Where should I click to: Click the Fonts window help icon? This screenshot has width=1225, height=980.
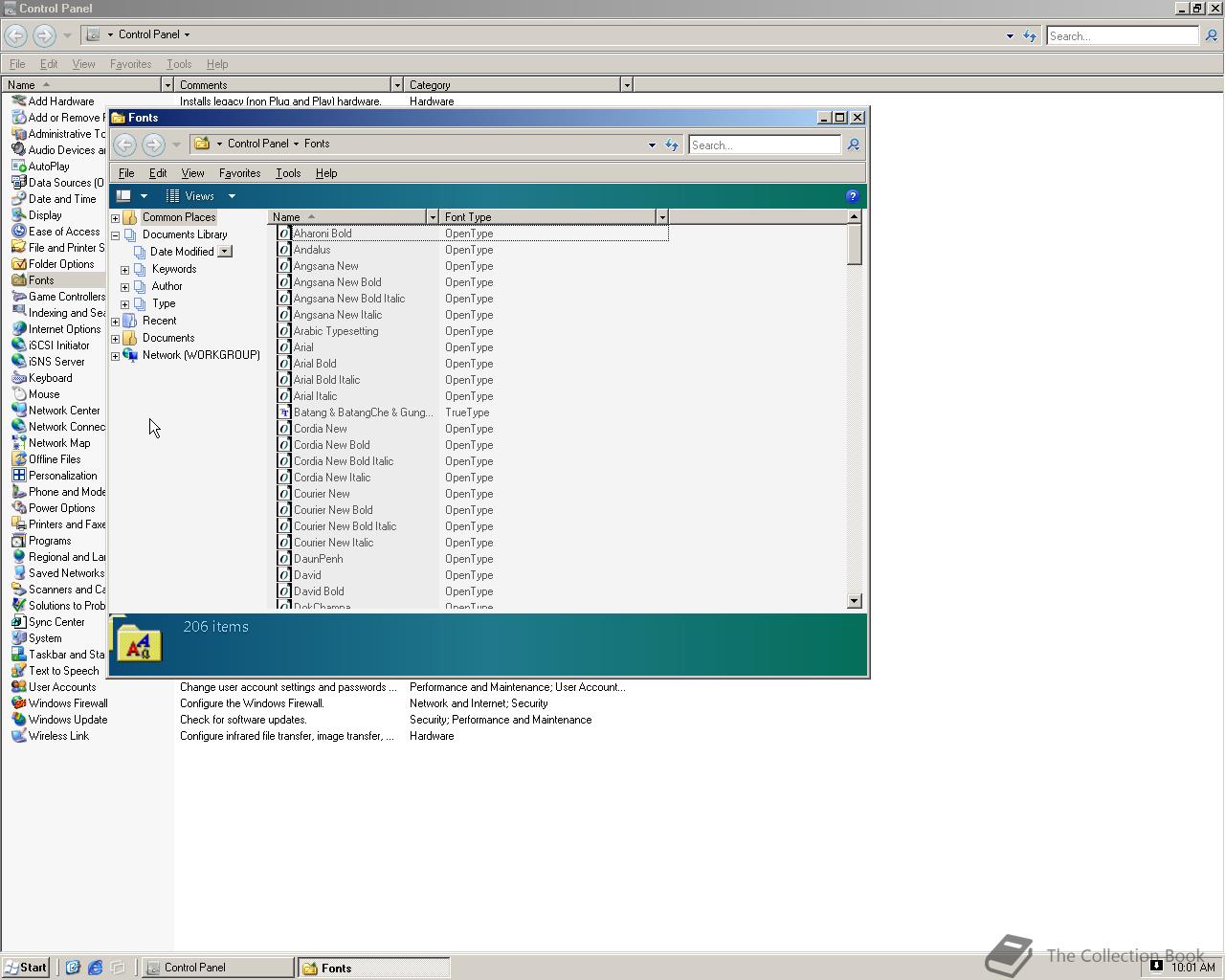[x=852, y=196]
